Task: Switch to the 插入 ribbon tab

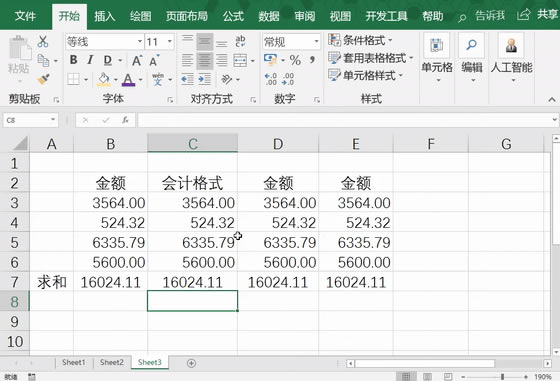Action: click(104, 16)
